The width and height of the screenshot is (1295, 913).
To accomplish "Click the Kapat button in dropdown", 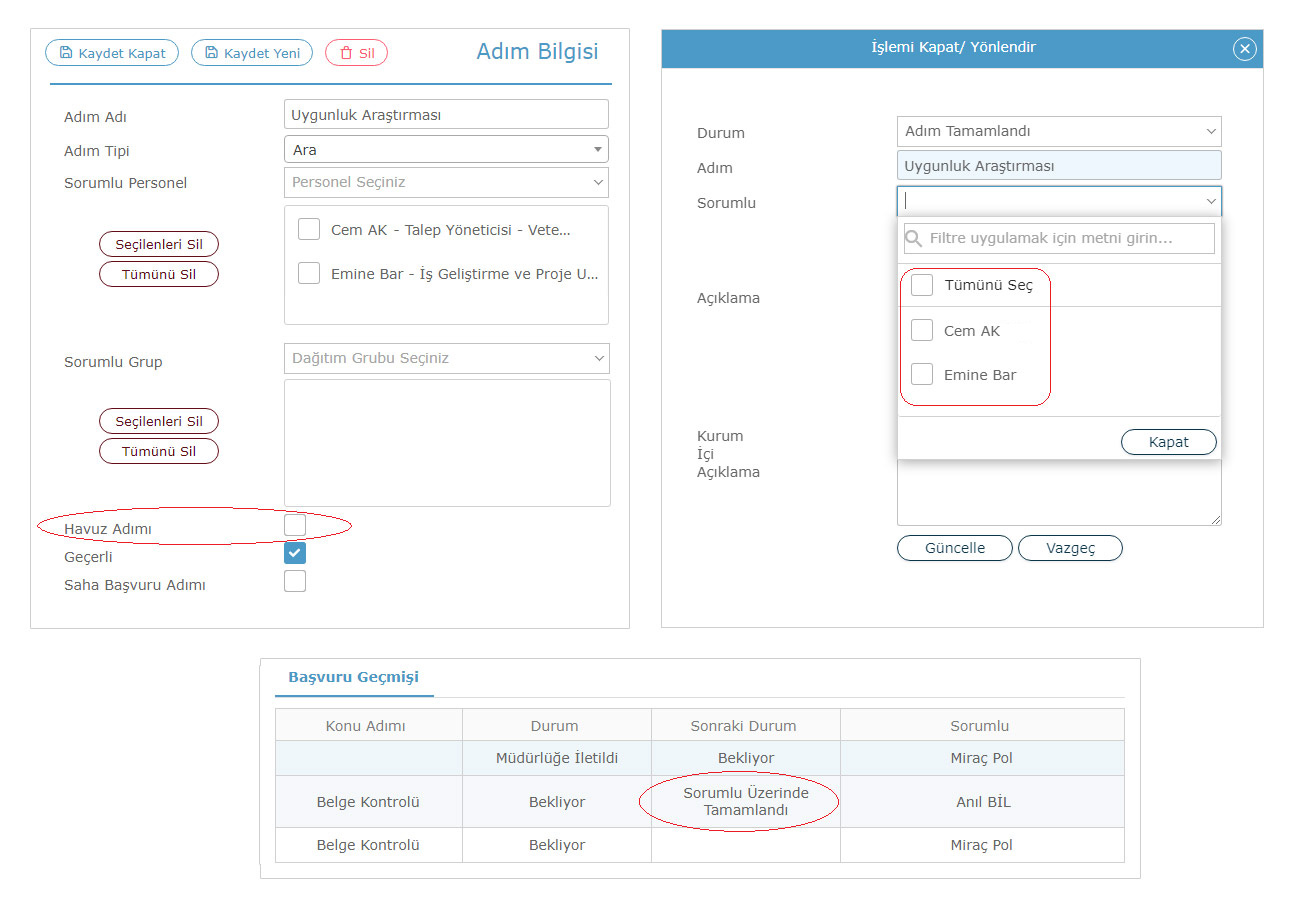I will [1169, 442].
